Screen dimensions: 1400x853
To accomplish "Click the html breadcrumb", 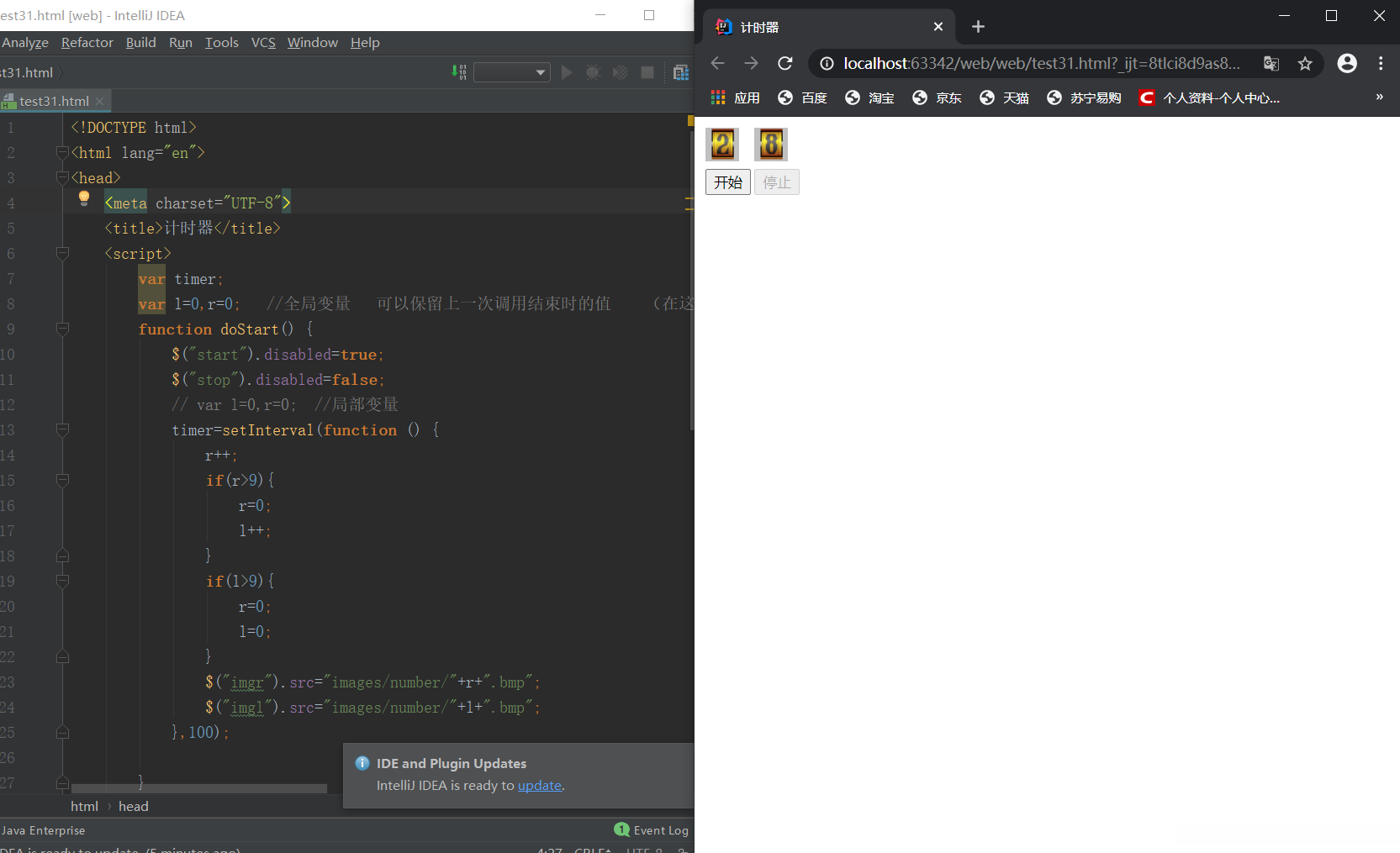I will (x=84, y=807).
